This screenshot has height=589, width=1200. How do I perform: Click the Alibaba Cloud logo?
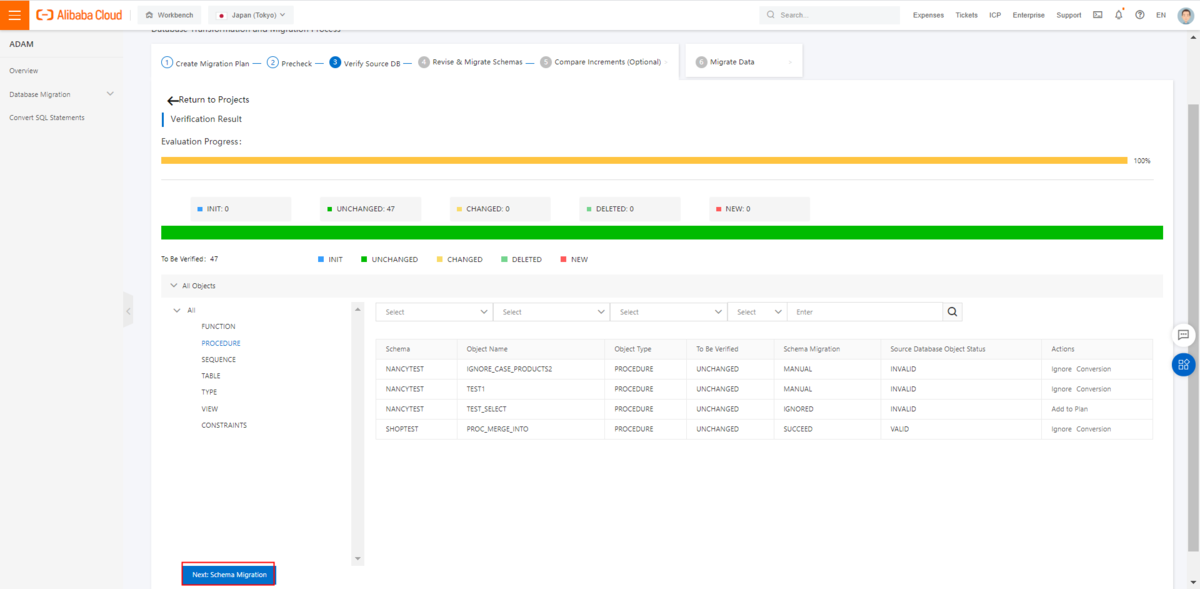pos(78,15)
